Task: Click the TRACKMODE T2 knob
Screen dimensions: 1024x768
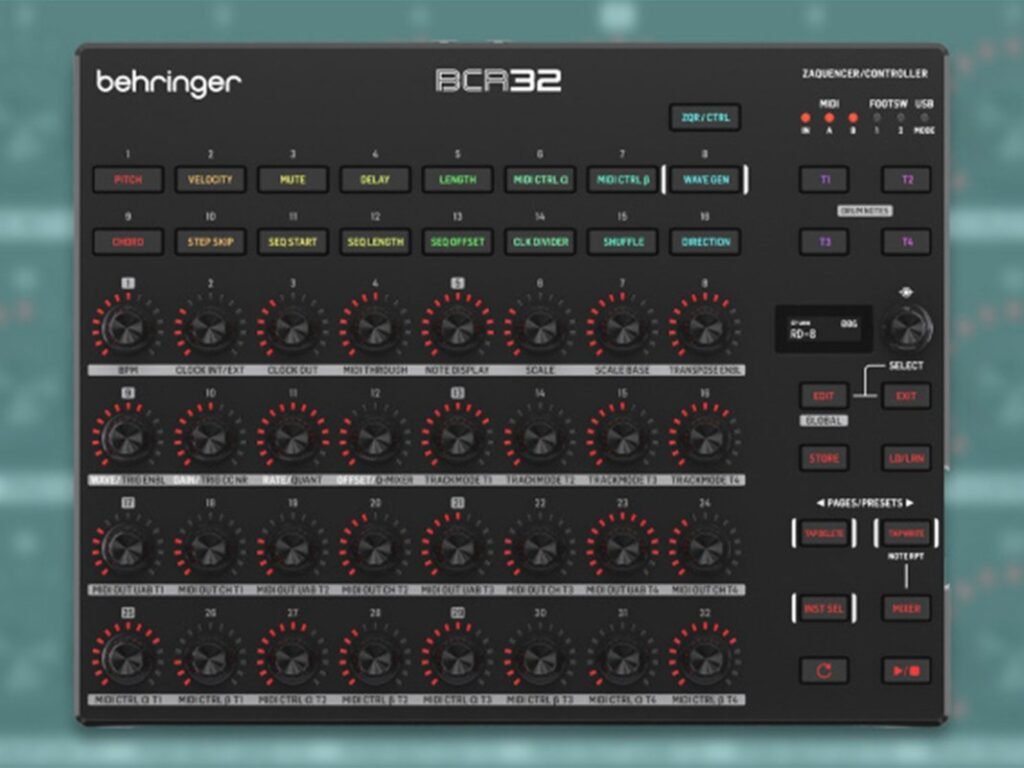Action: click(539, 436)
